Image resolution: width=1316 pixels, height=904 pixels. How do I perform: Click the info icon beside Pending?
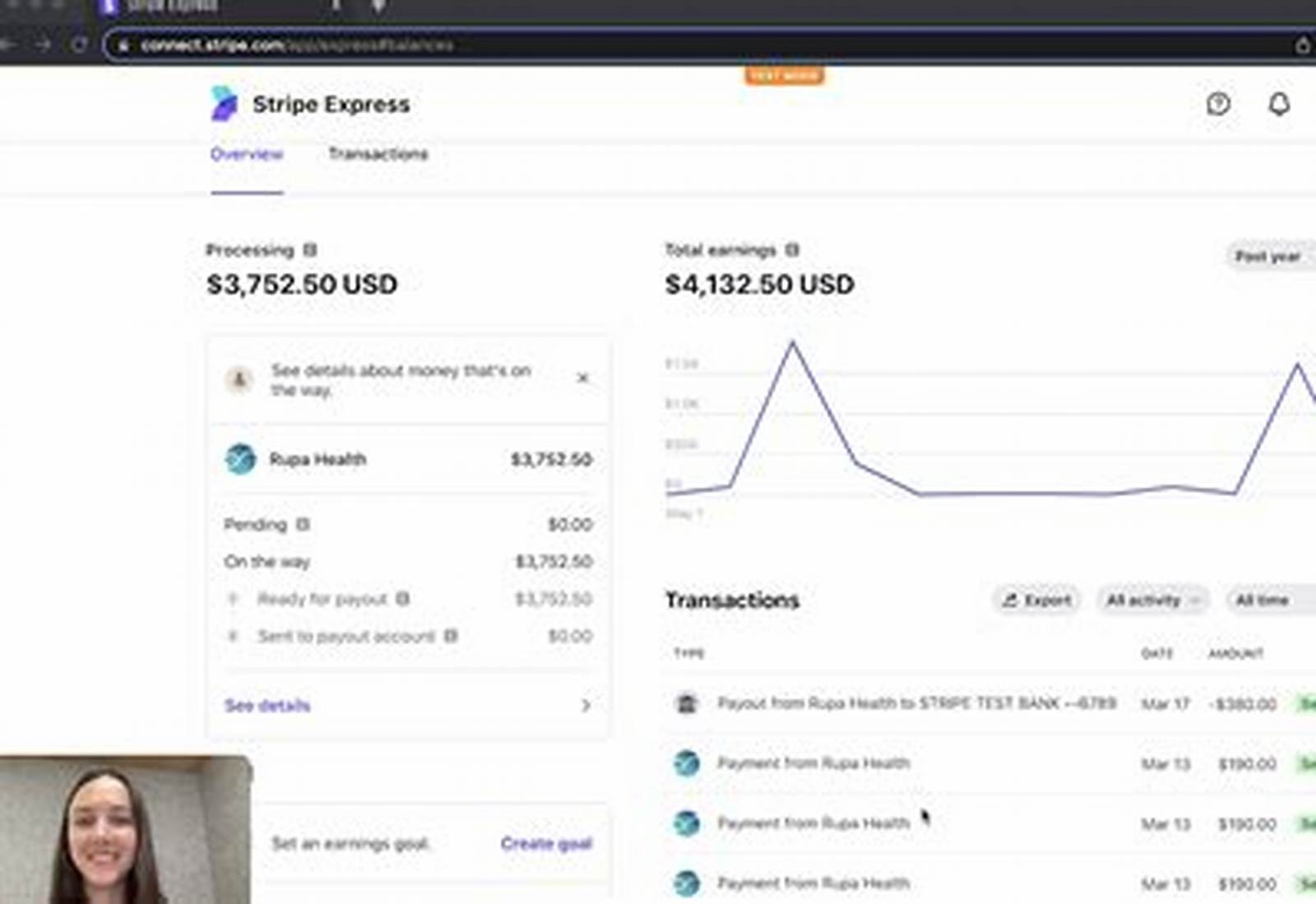303,524
